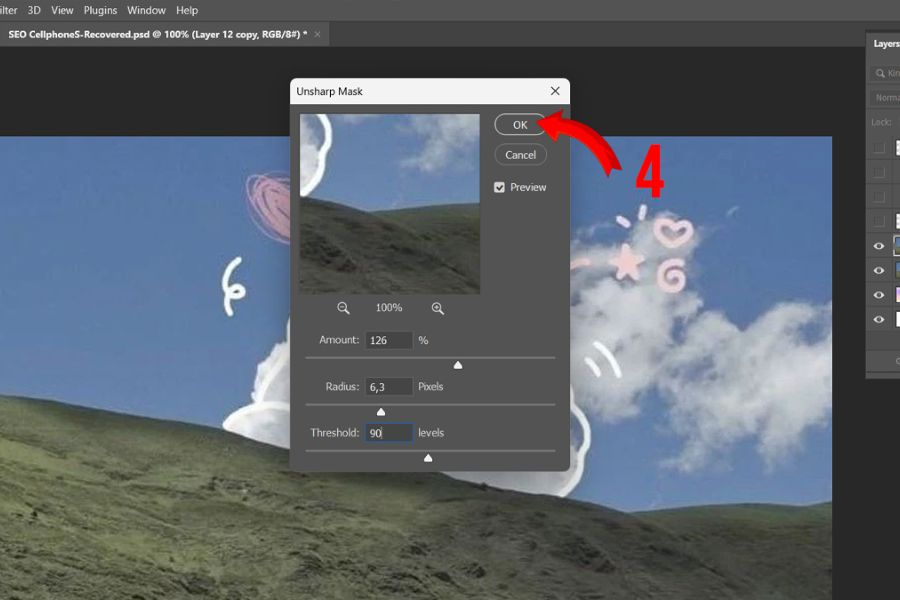Viewport: 900px width, 600px height.
Task: Open the 3D menu
Action: tap(34, 10)
